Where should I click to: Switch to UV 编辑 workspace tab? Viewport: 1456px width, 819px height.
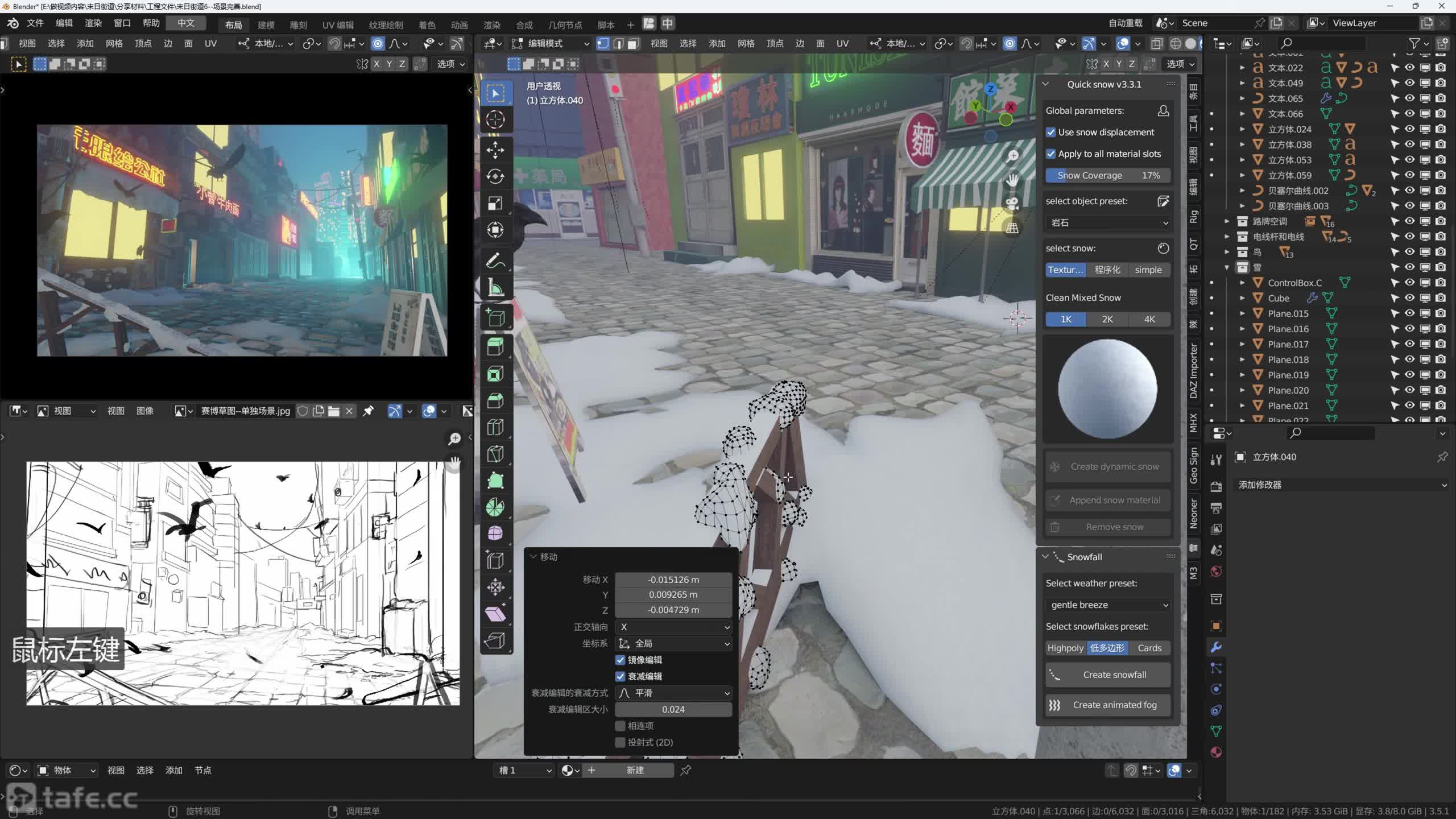pyautogui.click(x=338, y=24)
